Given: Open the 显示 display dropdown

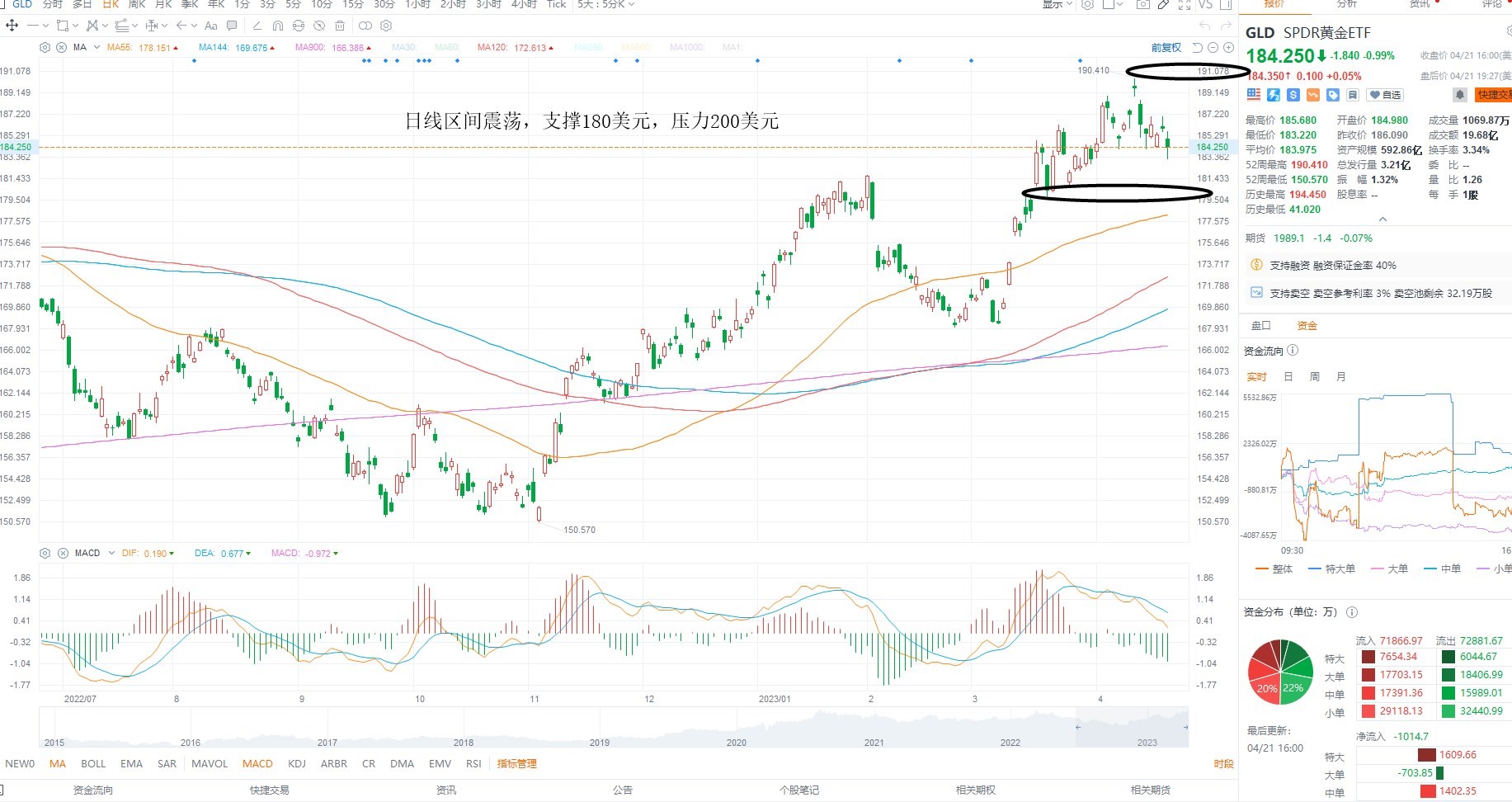Looking at the screenshot, I should tap(1056, 4).
